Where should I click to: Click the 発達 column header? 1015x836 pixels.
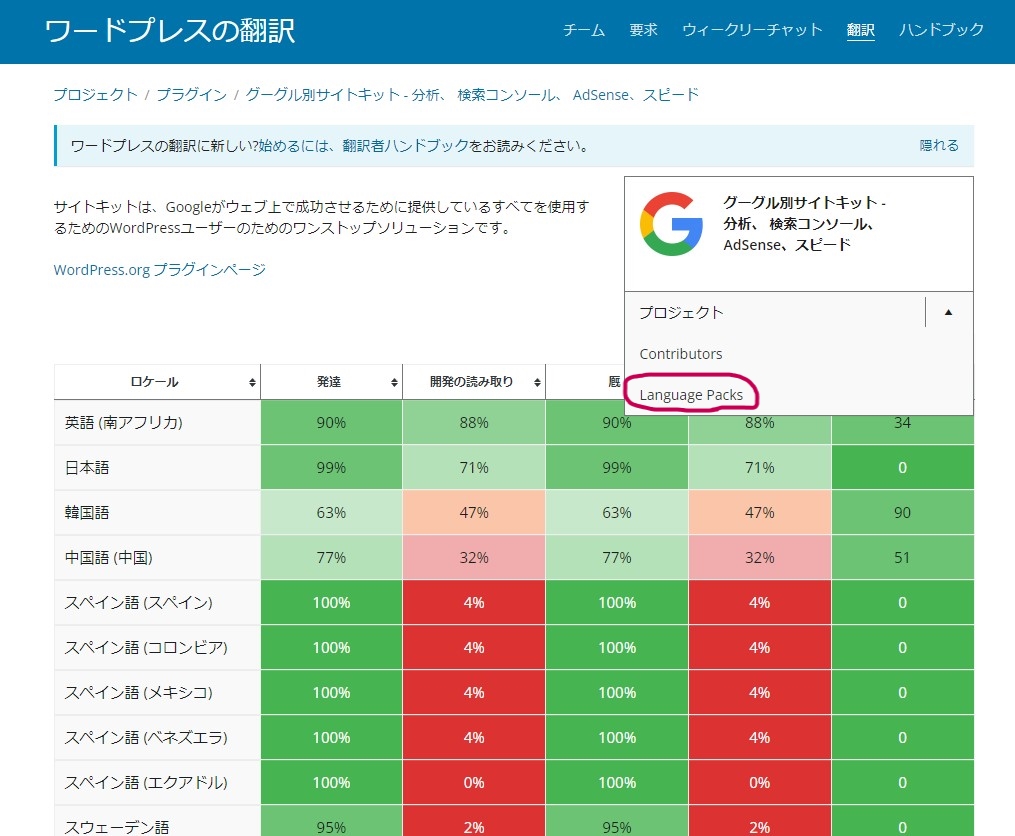329,382
